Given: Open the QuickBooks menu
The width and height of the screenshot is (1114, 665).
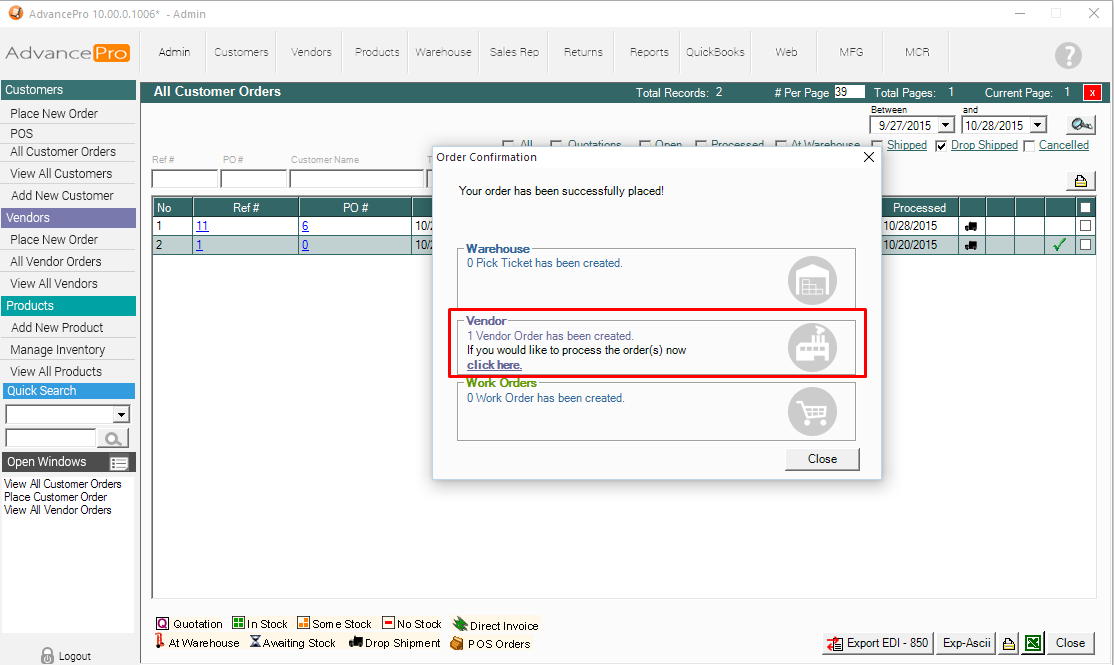Looking at the screenshot, I should click(x=715, y=52).
